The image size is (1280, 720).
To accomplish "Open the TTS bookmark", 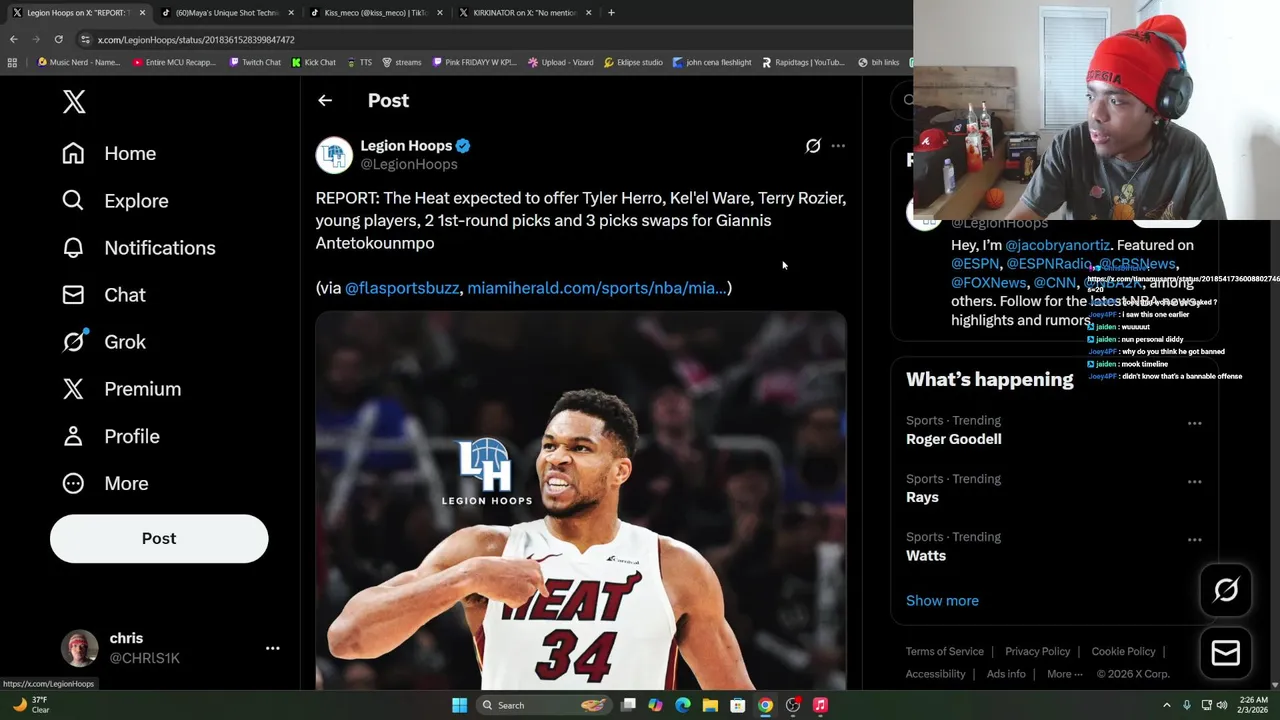I will click(x=360, y=62).
